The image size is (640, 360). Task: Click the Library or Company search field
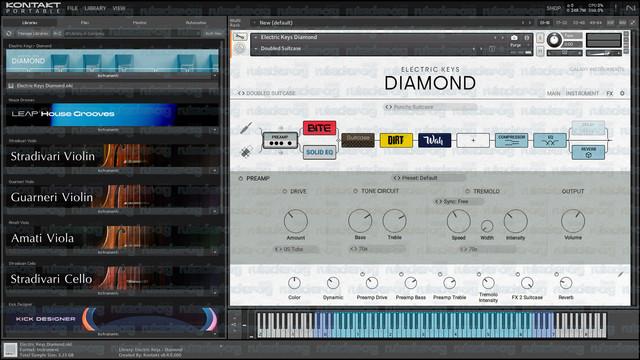pyautogui.click(x=132, y=33)
